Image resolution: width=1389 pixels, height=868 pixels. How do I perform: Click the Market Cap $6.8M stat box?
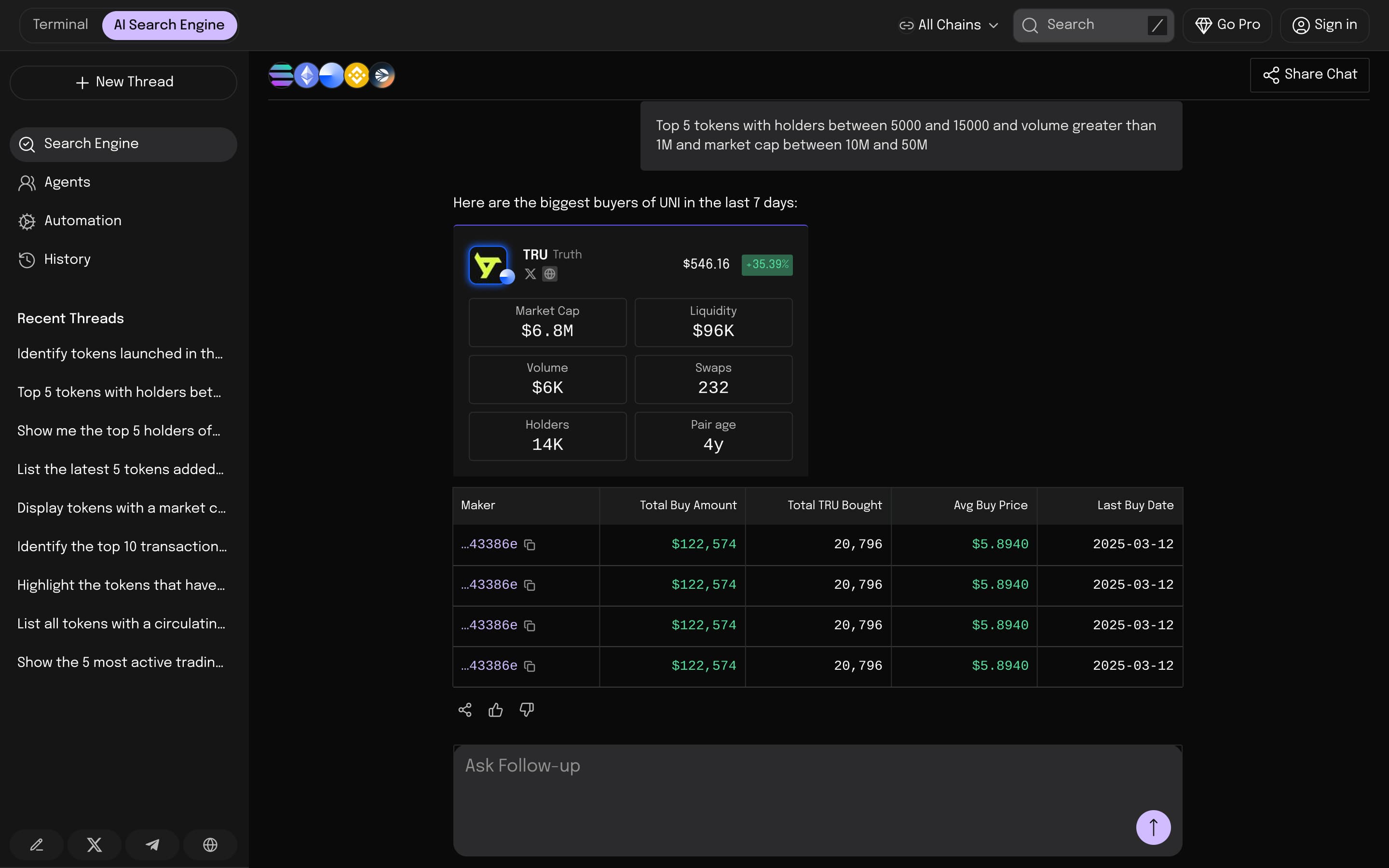pos(547,322)
